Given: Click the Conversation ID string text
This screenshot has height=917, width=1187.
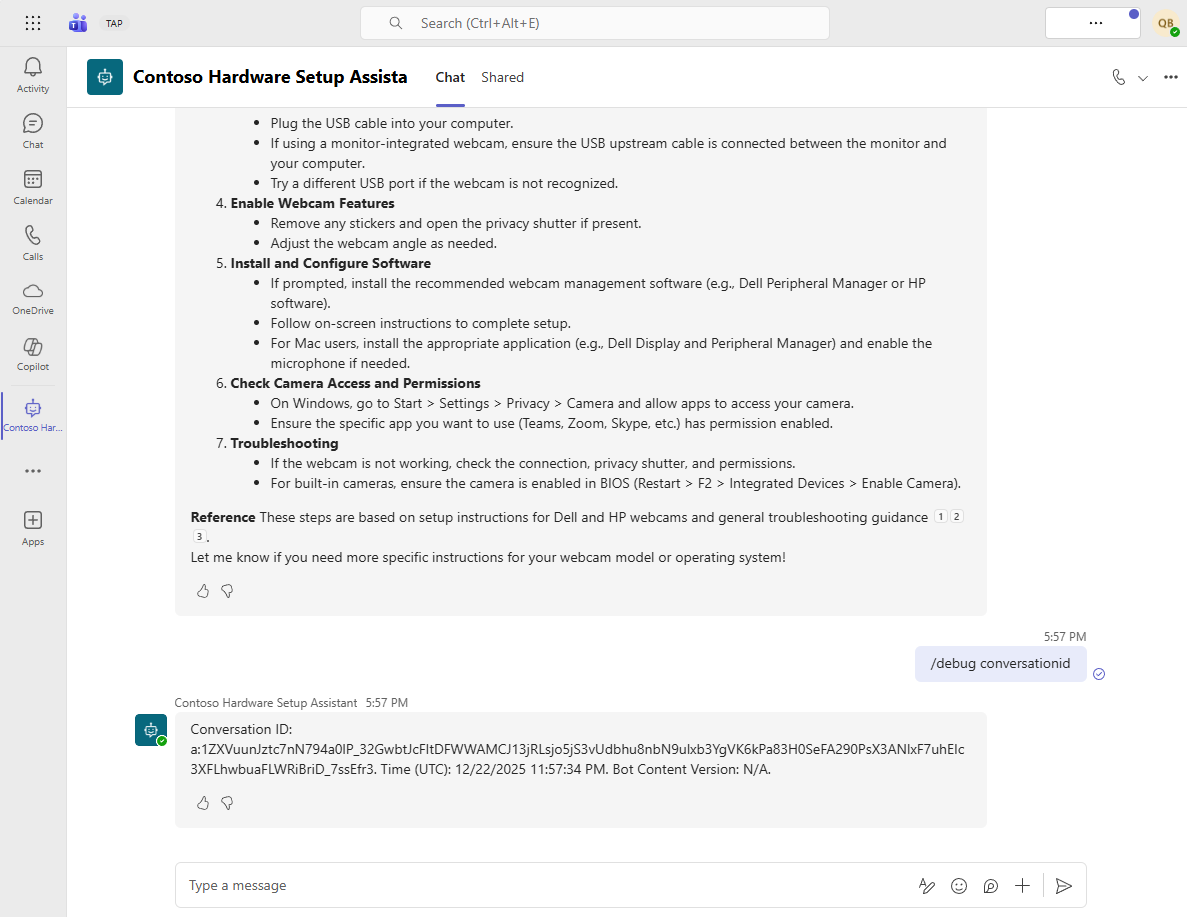Looking at the screenshot, I should pos(577,759).
